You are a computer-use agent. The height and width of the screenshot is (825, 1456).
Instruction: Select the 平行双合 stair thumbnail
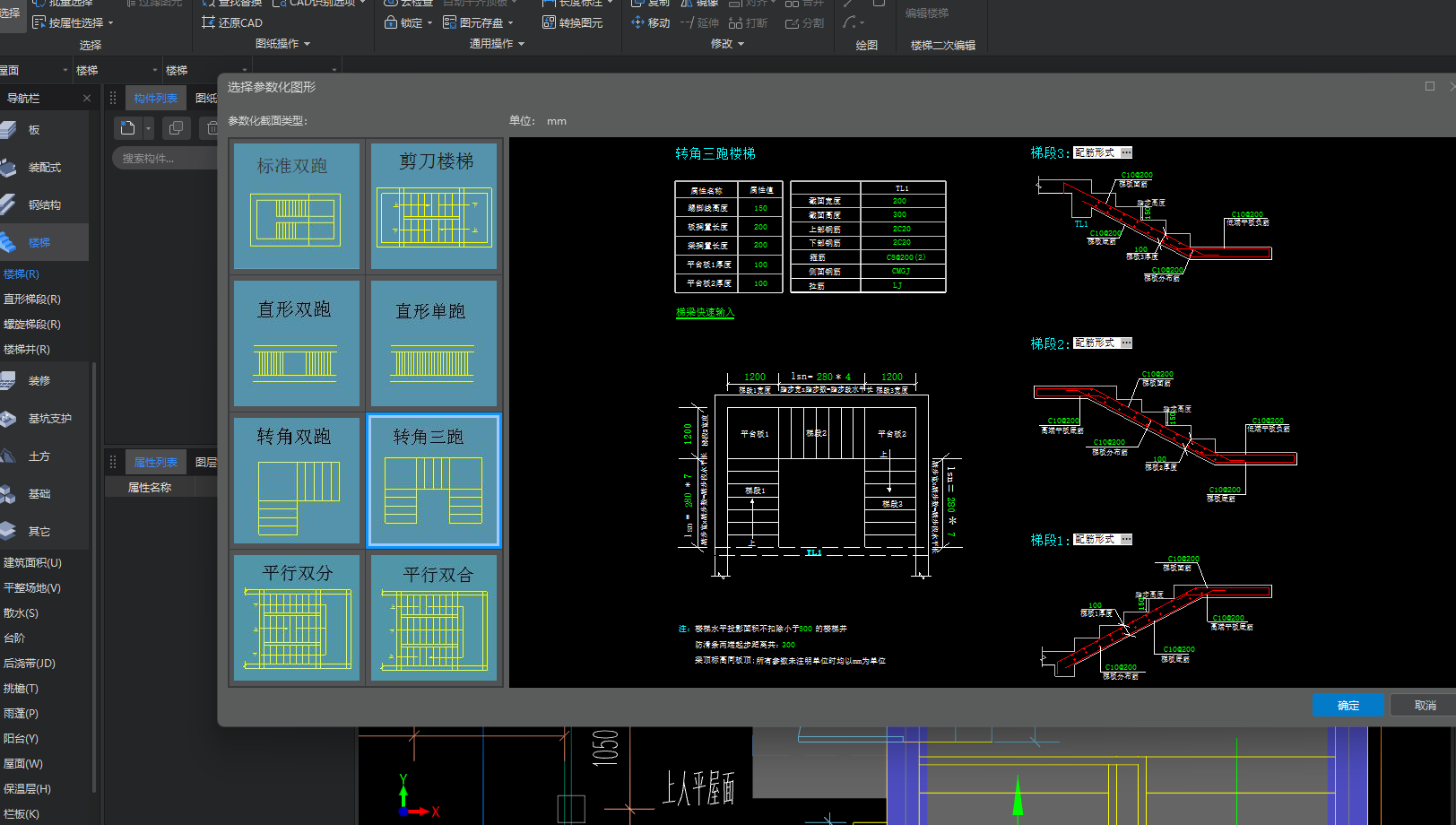click(x=434, y=618)
